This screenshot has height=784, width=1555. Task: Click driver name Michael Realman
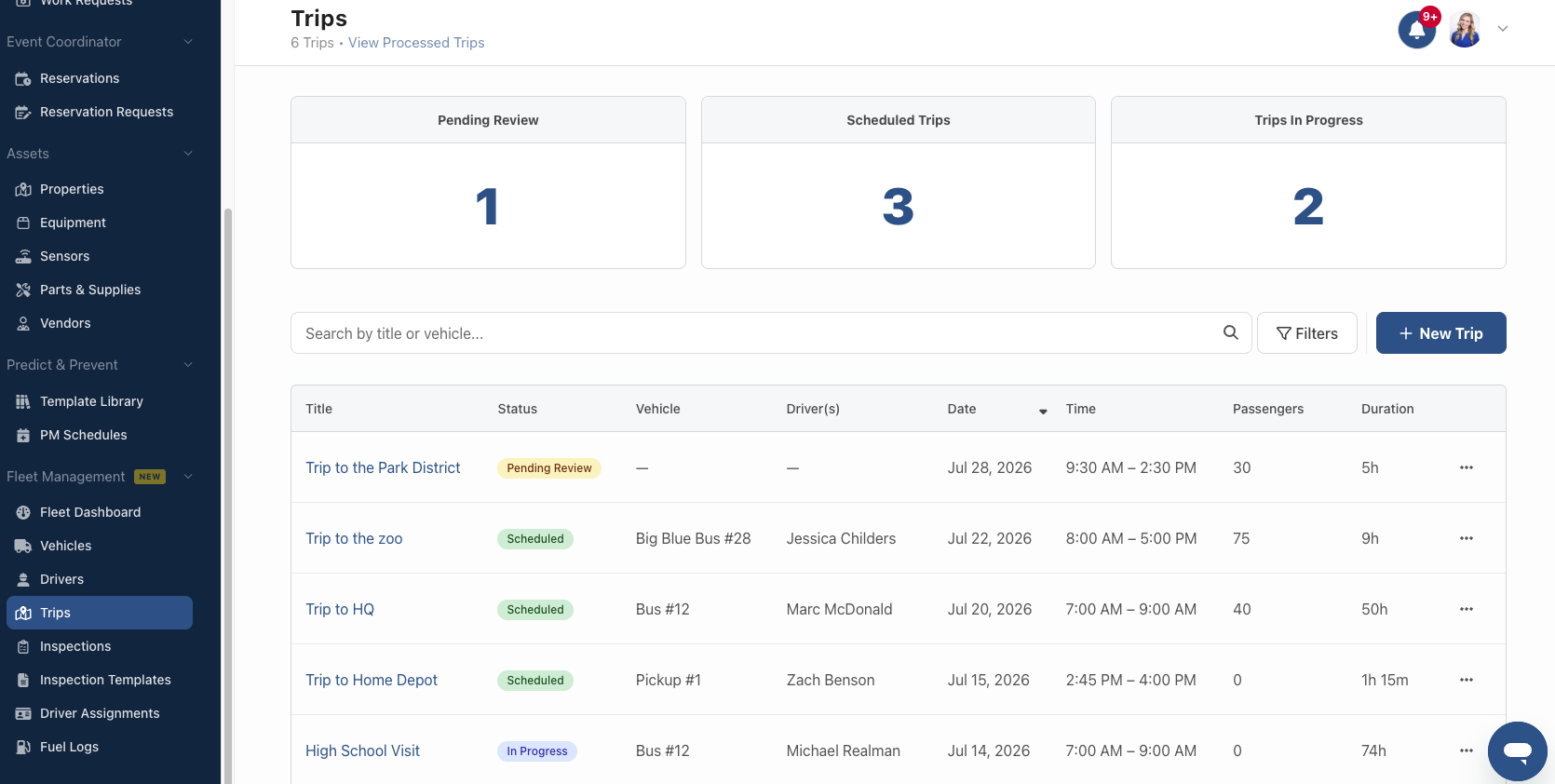843,750
